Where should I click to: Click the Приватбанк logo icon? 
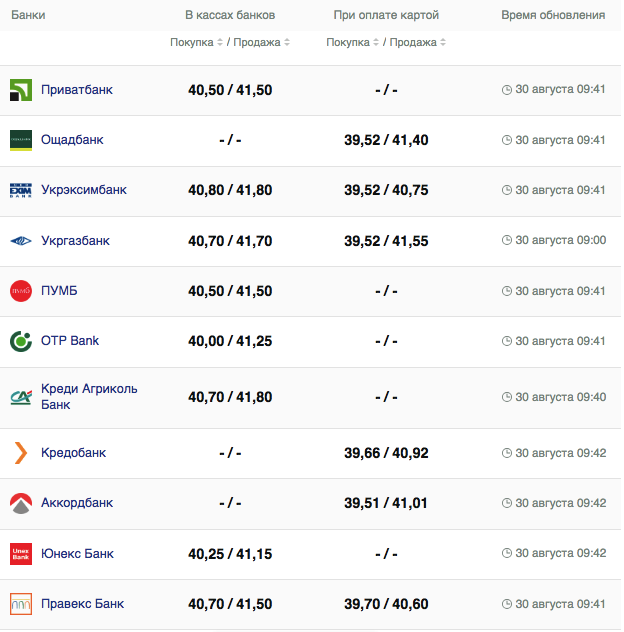click(21, 90)
